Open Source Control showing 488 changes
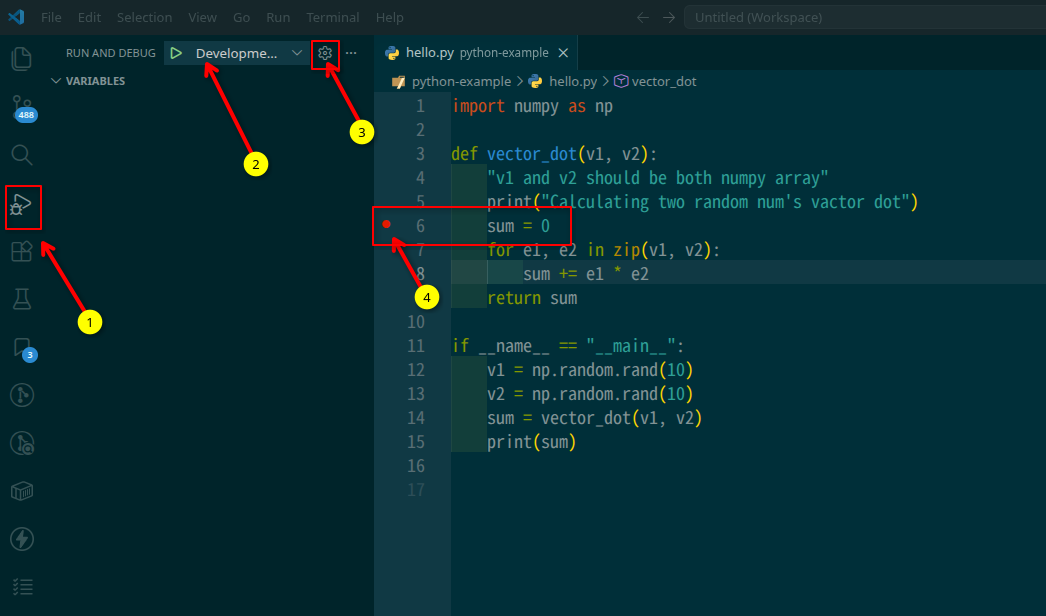Viewport: 1046px width, 616px height. tap(21, 106)
